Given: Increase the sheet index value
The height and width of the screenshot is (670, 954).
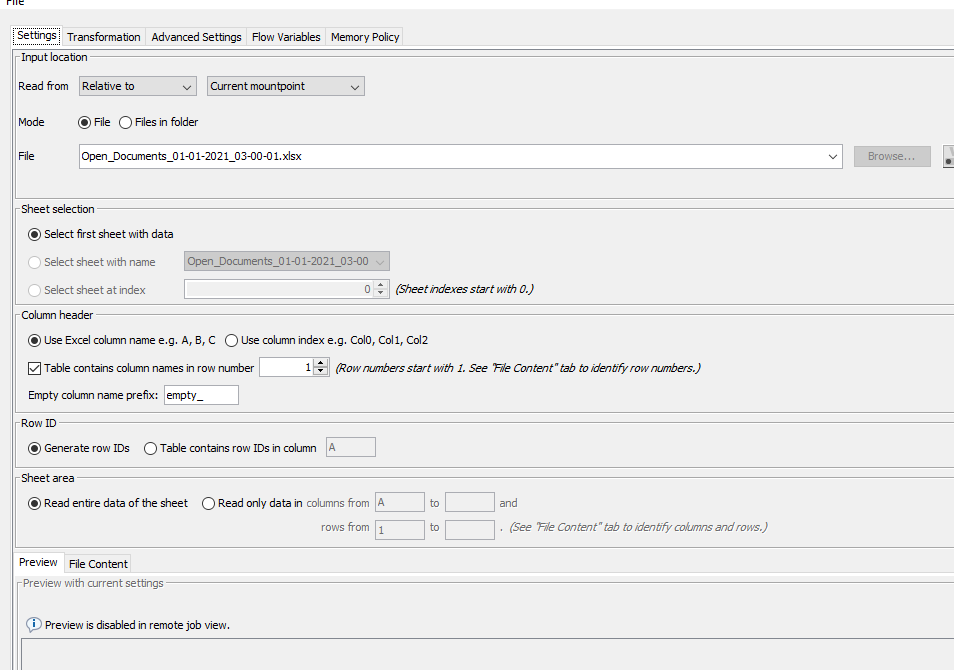Looking at the screenshot, I should (381, 285).
